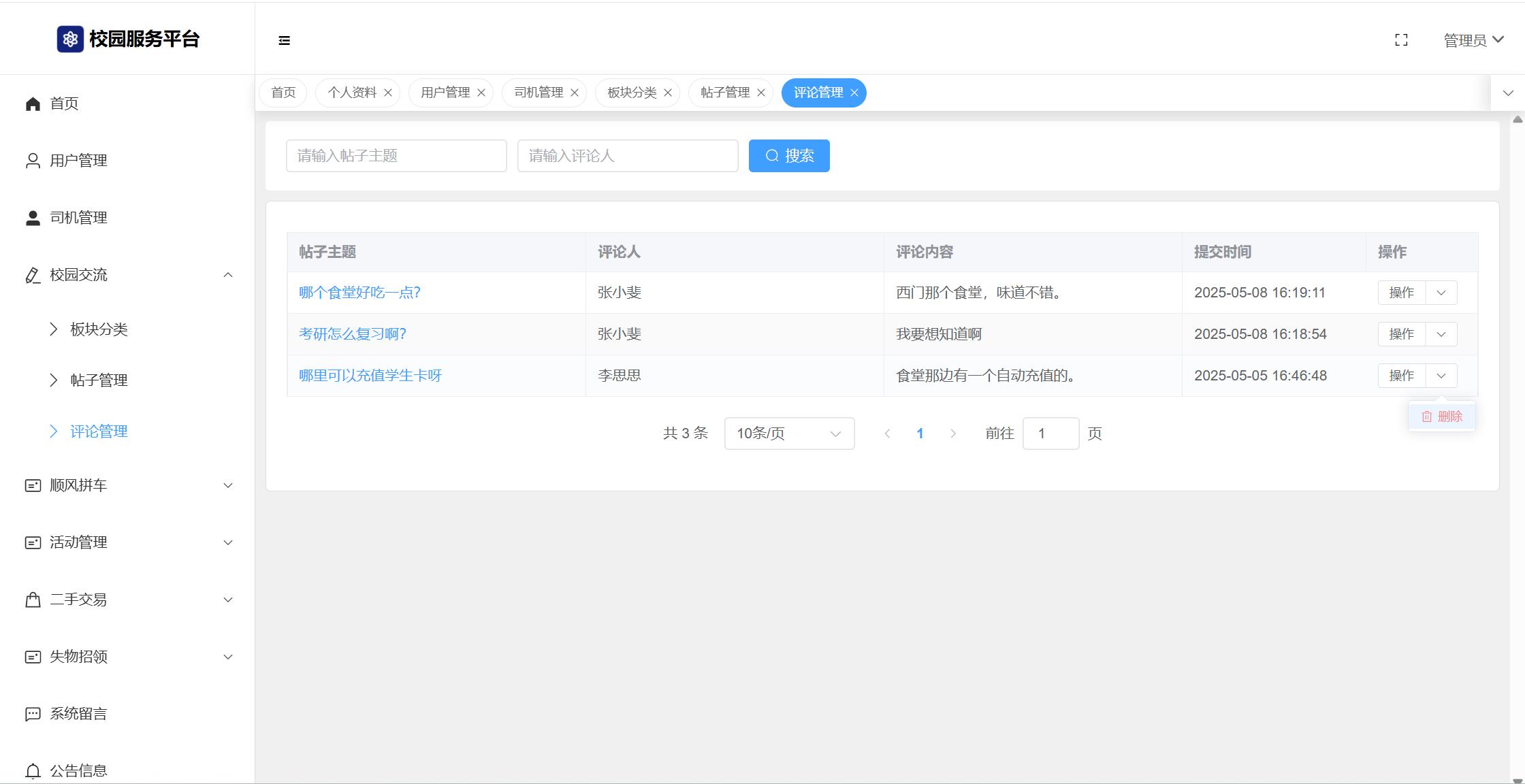Viewport: 1525px width, 784px height.
Task: Go to next page arrow
Action: click(953, 434)
